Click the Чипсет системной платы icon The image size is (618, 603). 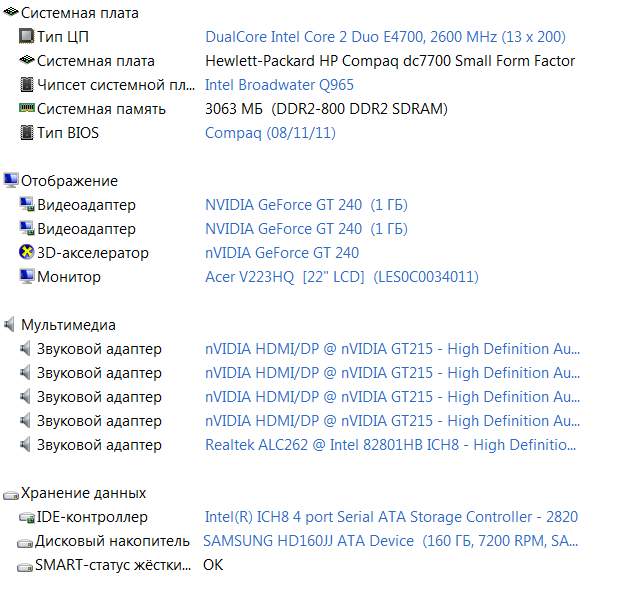pyautogui.click(x=27, y=85)
